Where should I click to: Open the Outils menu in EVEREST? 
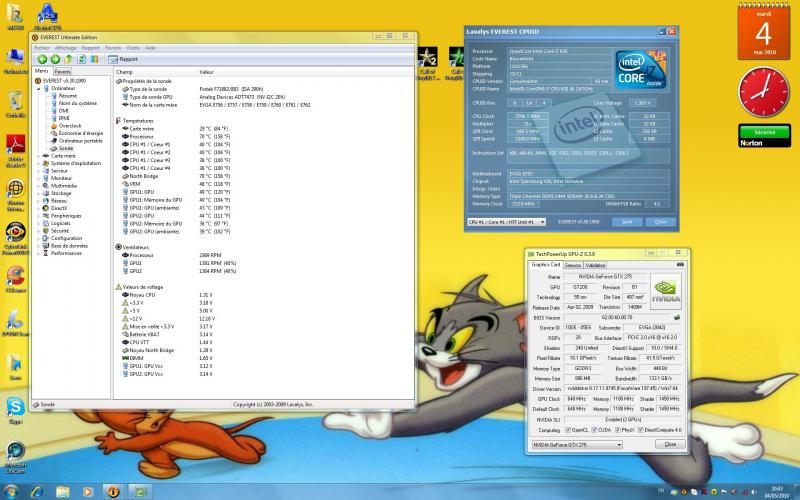tap(133, 48)
